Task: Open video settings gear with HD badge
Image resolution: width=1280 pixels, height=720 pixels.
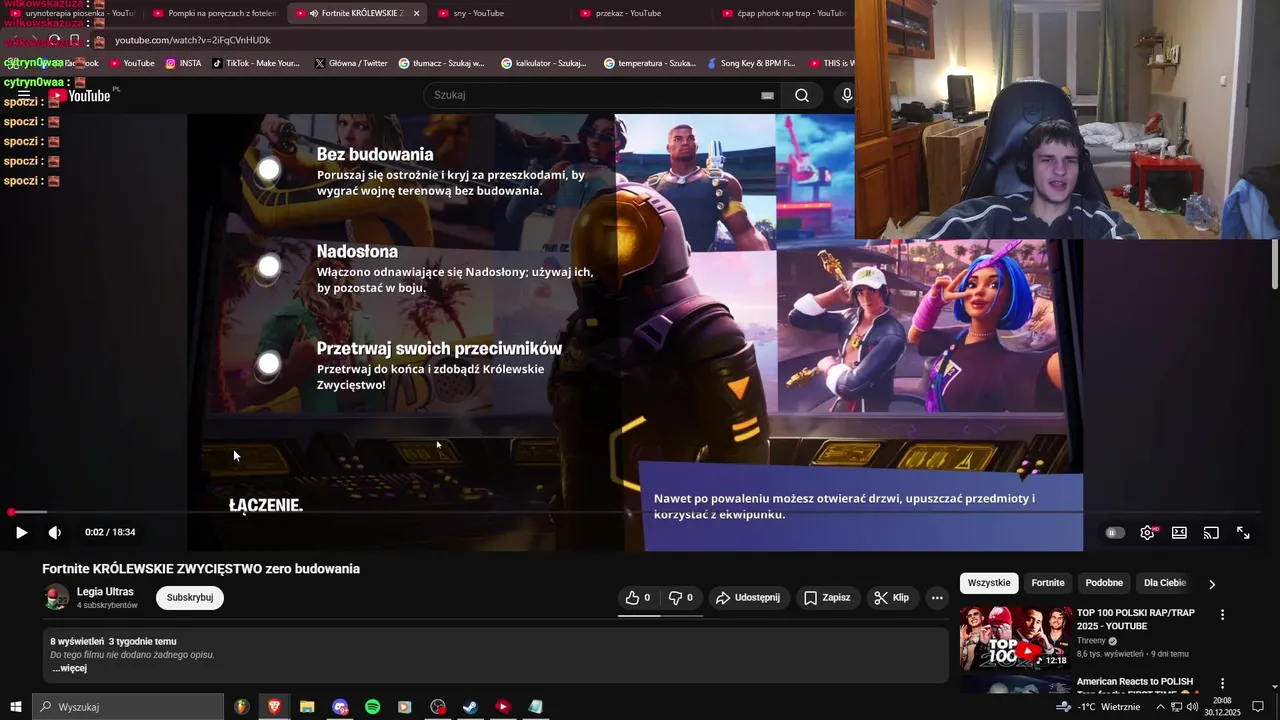Action: click(1148, 533)
